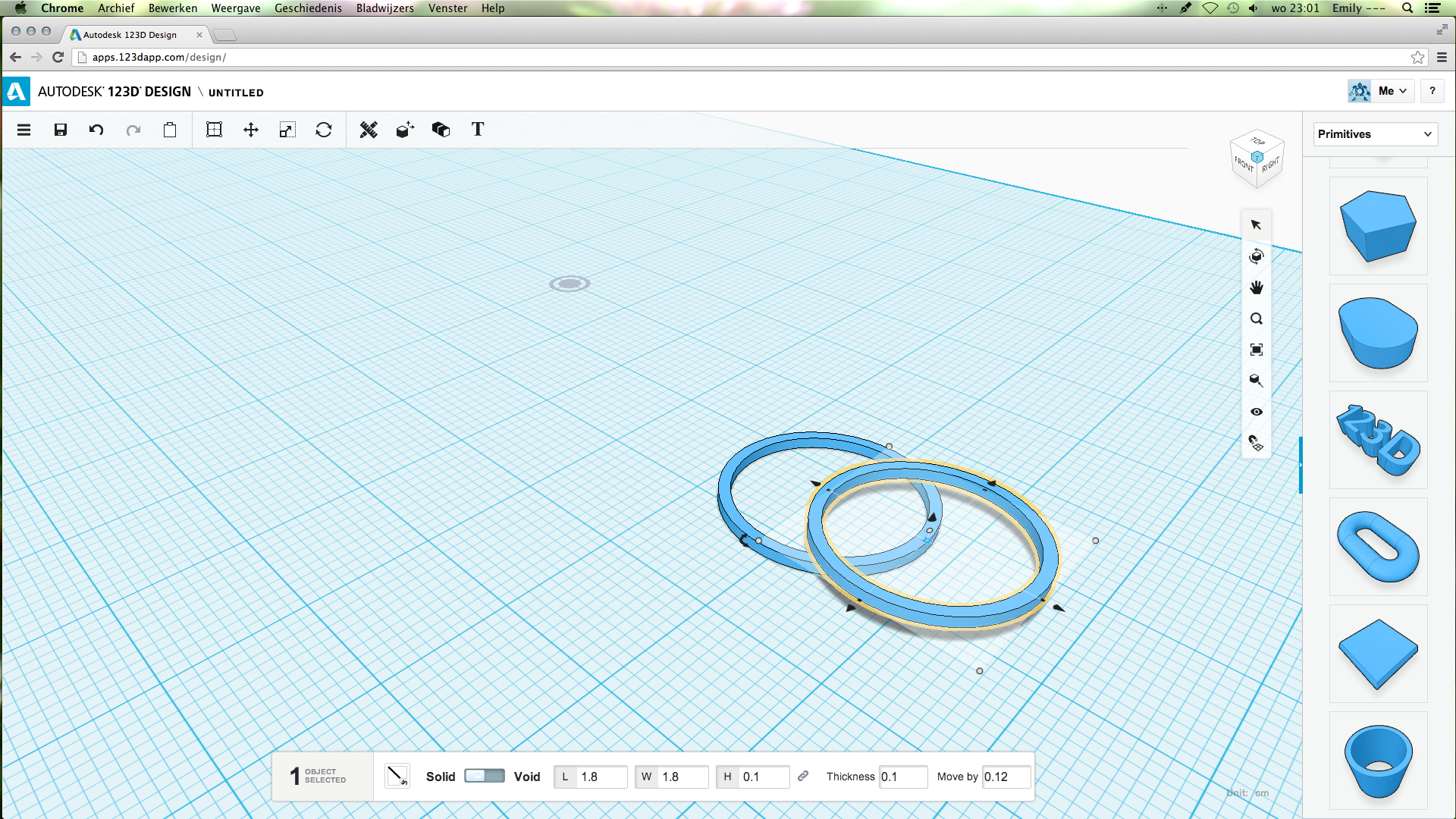
Task: Click the clipboard paste icon
Action: point(170,130)
